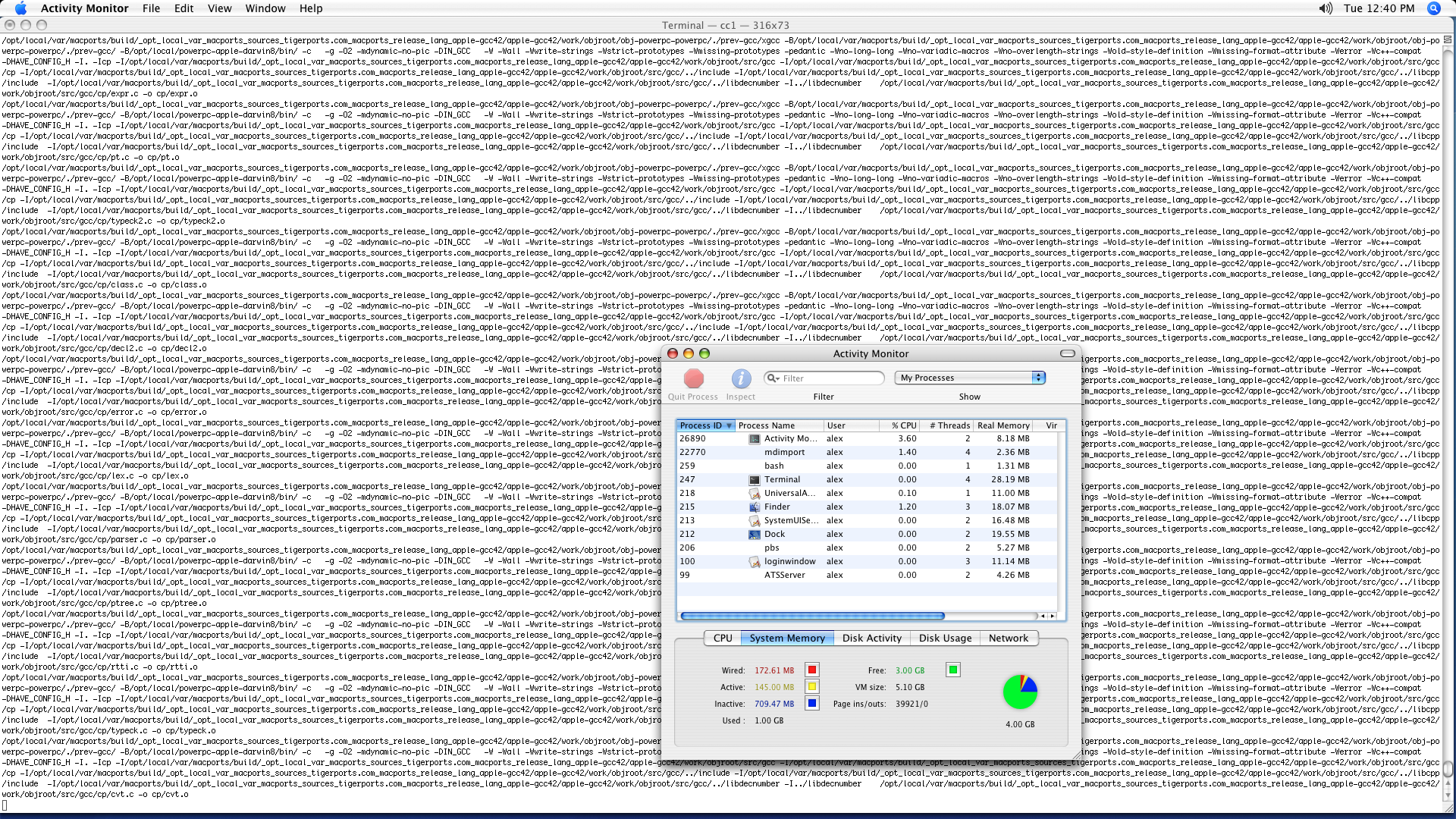
Task: Sort by # Threads column header
Action: coord(948,425)
